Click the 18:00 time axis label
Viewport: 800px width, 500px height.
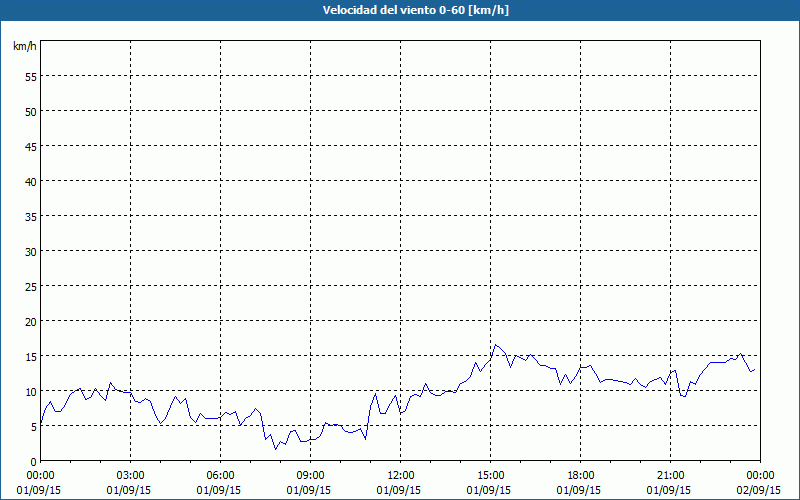tap(581, 475)
